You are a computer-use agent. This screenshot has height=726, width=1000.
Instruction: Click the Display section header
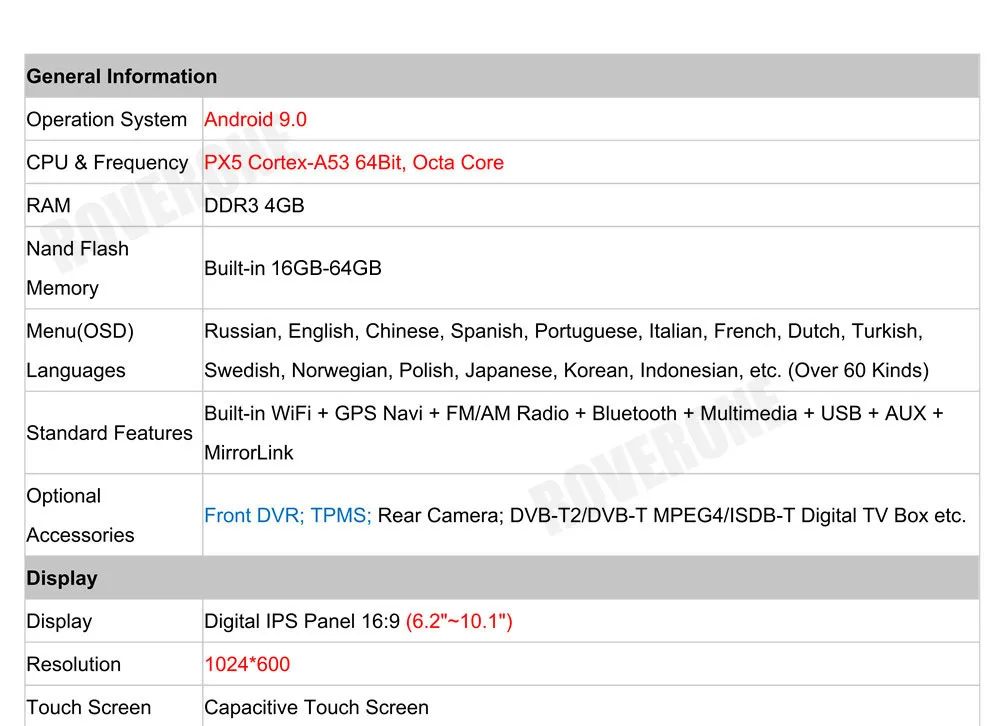point(62,578)
